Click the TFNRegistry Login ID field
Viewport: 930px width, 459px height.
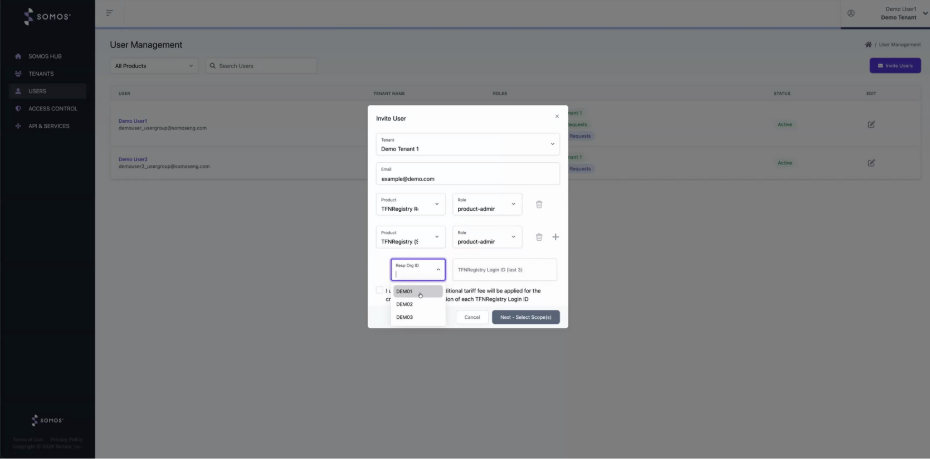click(x=505, y=270)
